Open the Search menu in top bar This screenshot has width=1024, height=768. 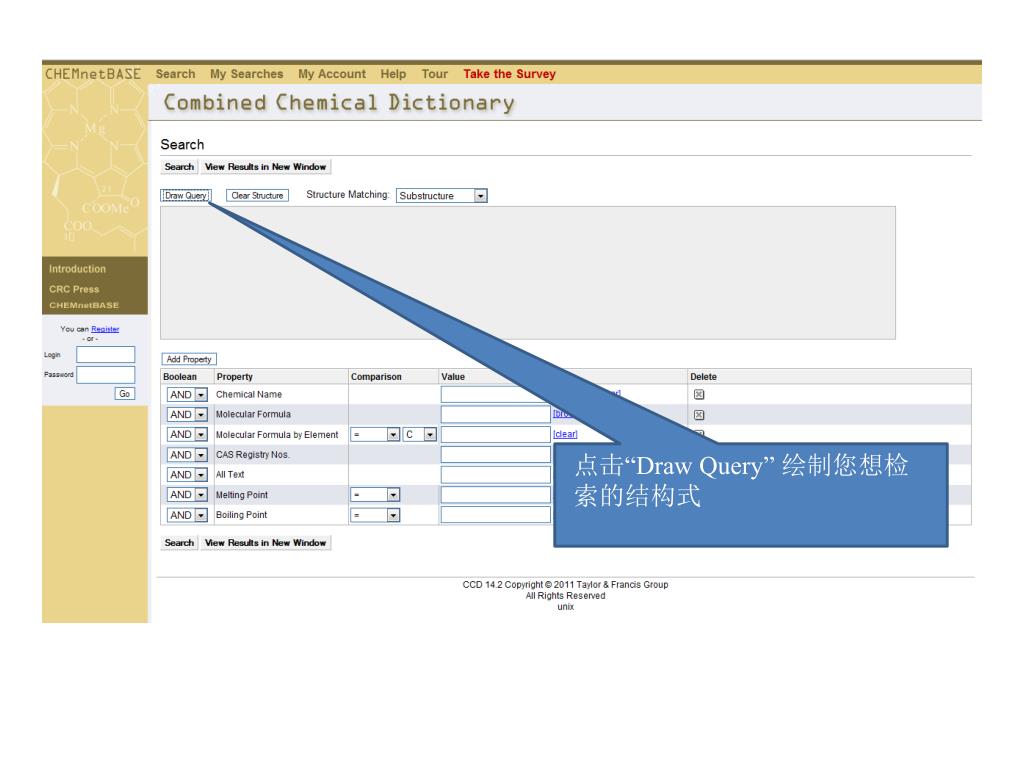[x=175, y=74]
